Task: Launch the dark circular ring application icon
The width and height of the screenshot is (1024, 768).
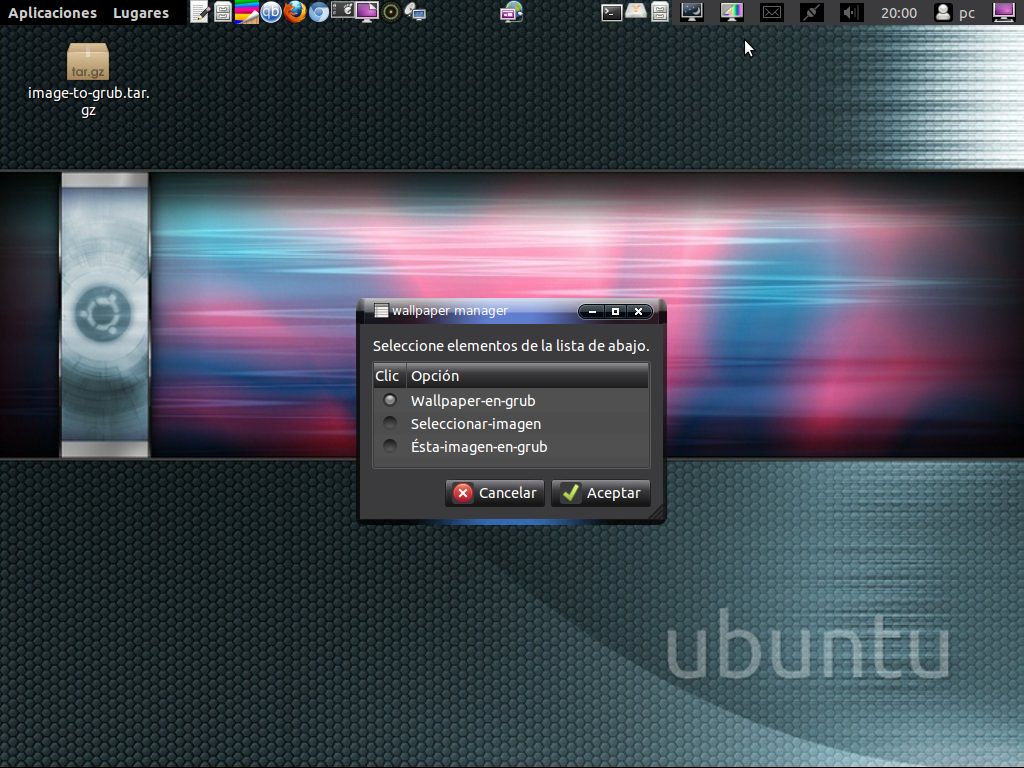Action: point(391,12)
